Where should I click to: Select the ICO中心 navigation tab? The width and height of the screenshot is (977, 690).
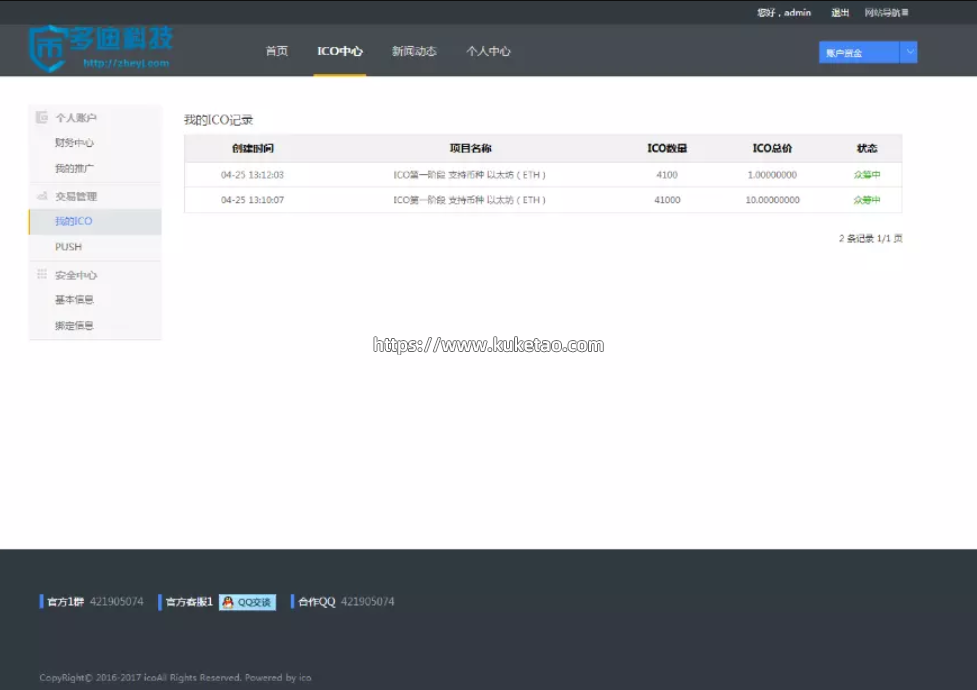point(340,51)
